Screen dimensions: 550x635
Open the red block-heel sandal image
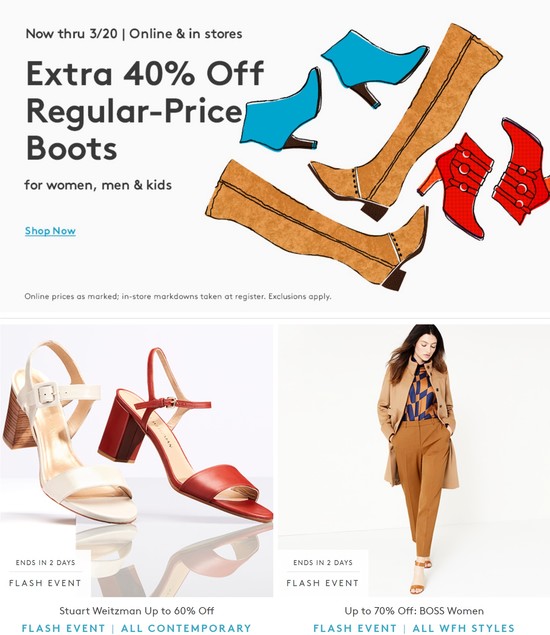(x=185, y=440)
